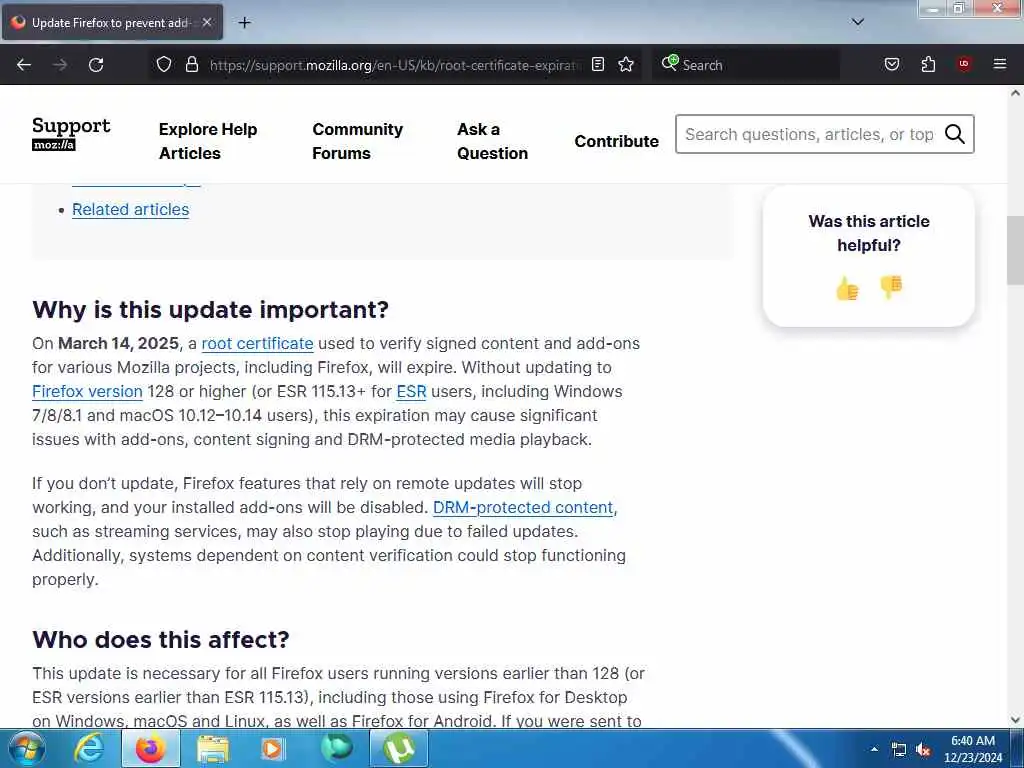
Task: Click the Who does this affect heading
Action: coord(161,639)
